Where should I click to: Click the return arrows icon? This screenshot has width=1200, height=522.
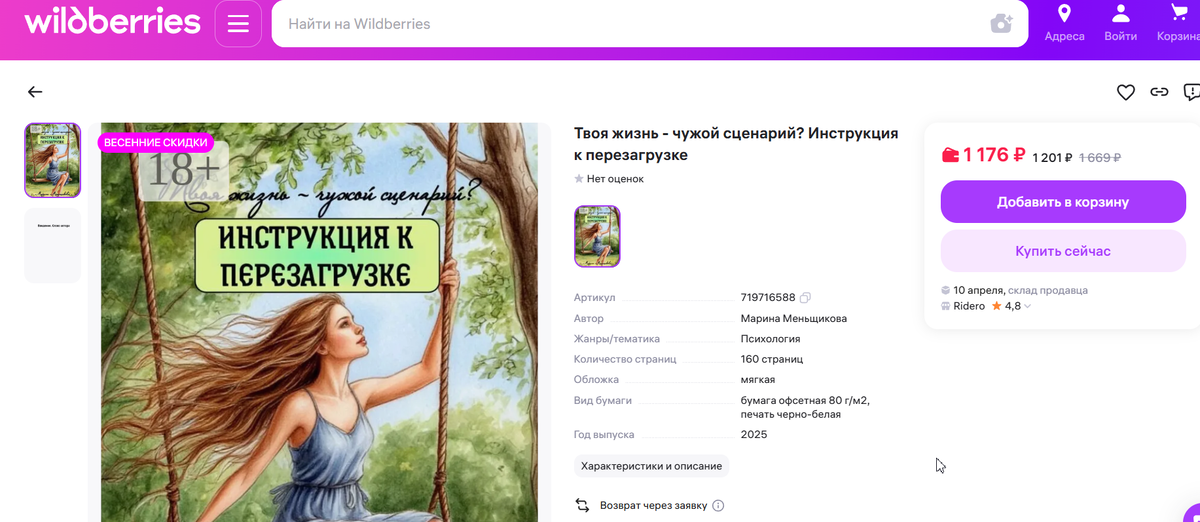[x=582, y=506]
